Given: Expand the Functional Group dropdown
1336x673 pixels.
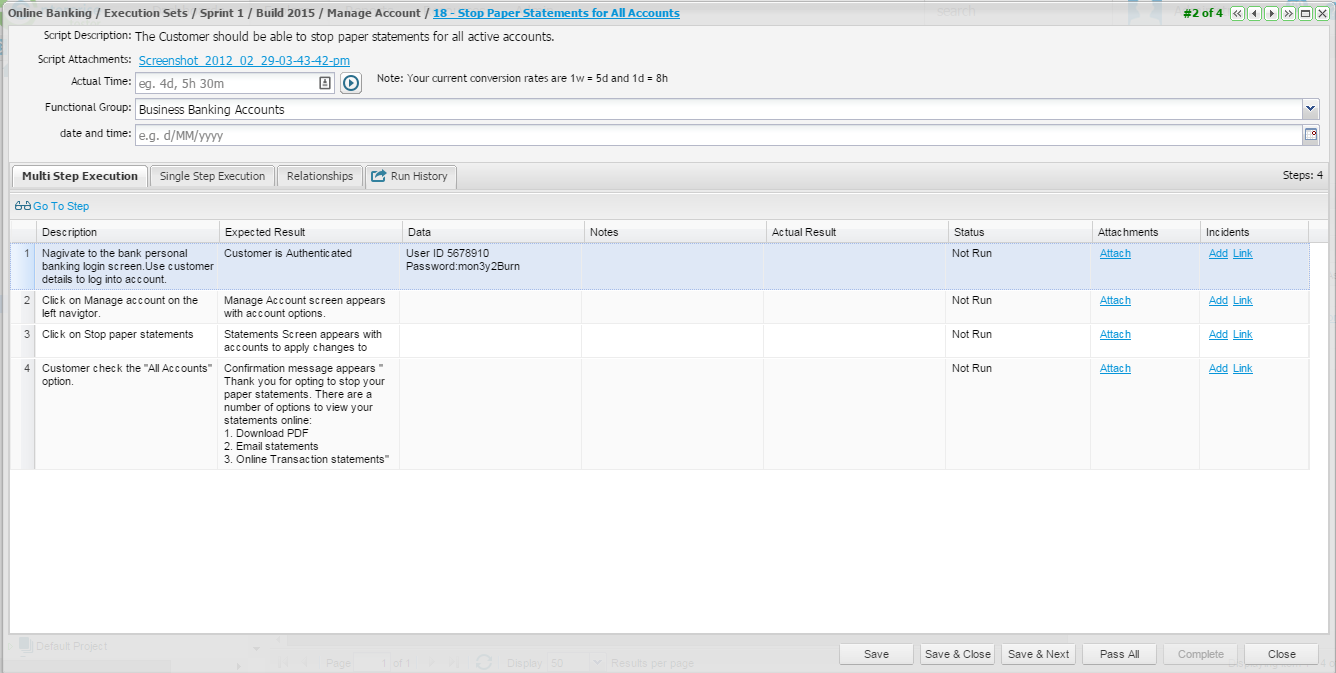Looking at the screenshot, I should pyautogui.click(x=1310, y=109).
